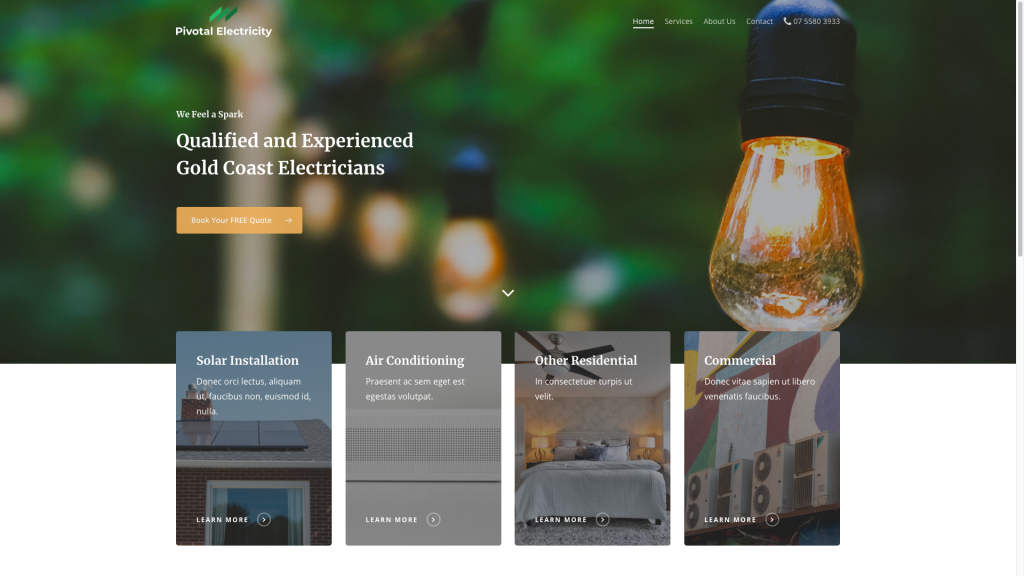Click the page's vertical scrollbar thumb
The height and width of the screenshot is (576, 1024).
pos(1020,128)
